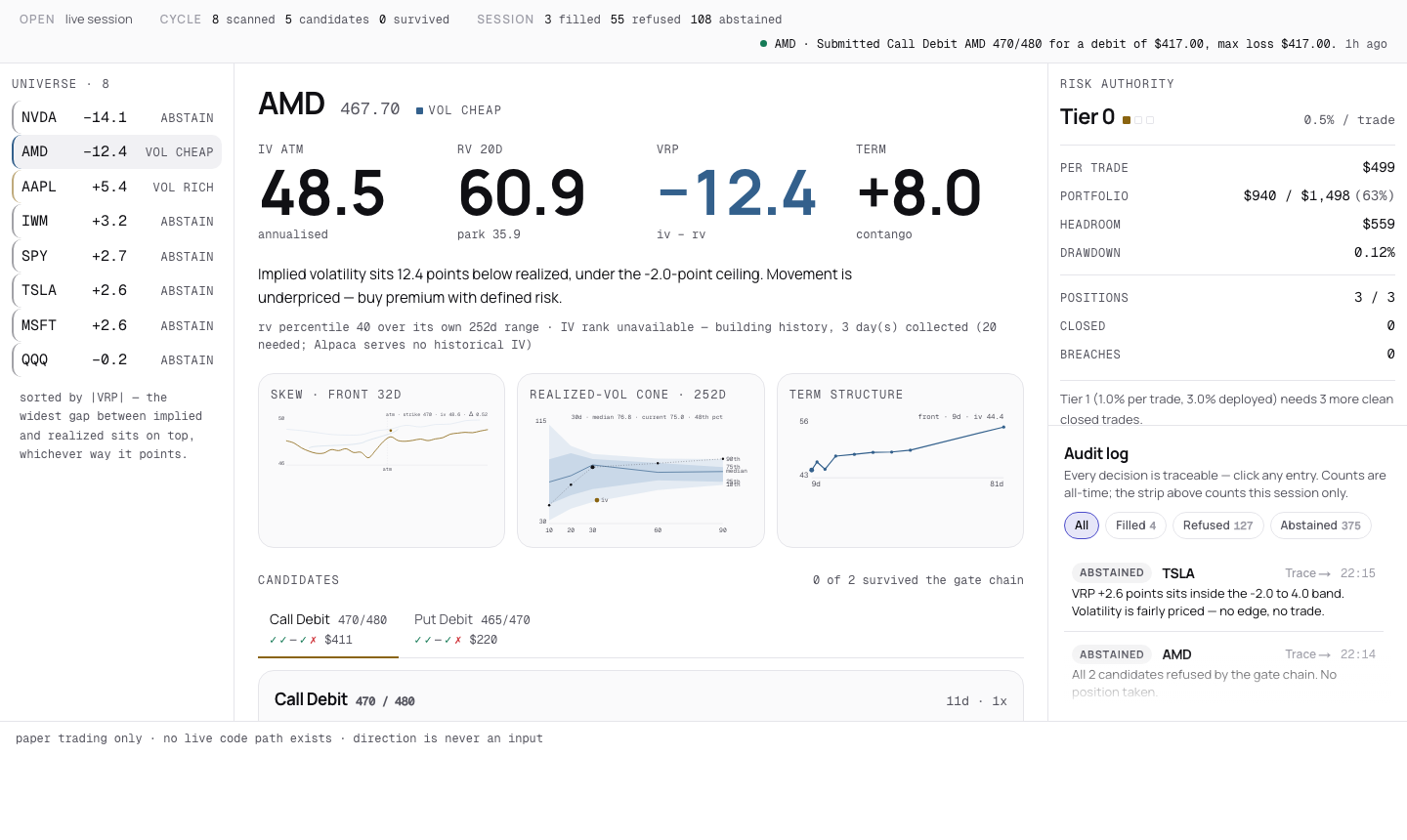Viewport: 1407px width, 840px height.
Task: Open the ABSTAINED TSLA audit entry
Action: [x=1223, y=592]
